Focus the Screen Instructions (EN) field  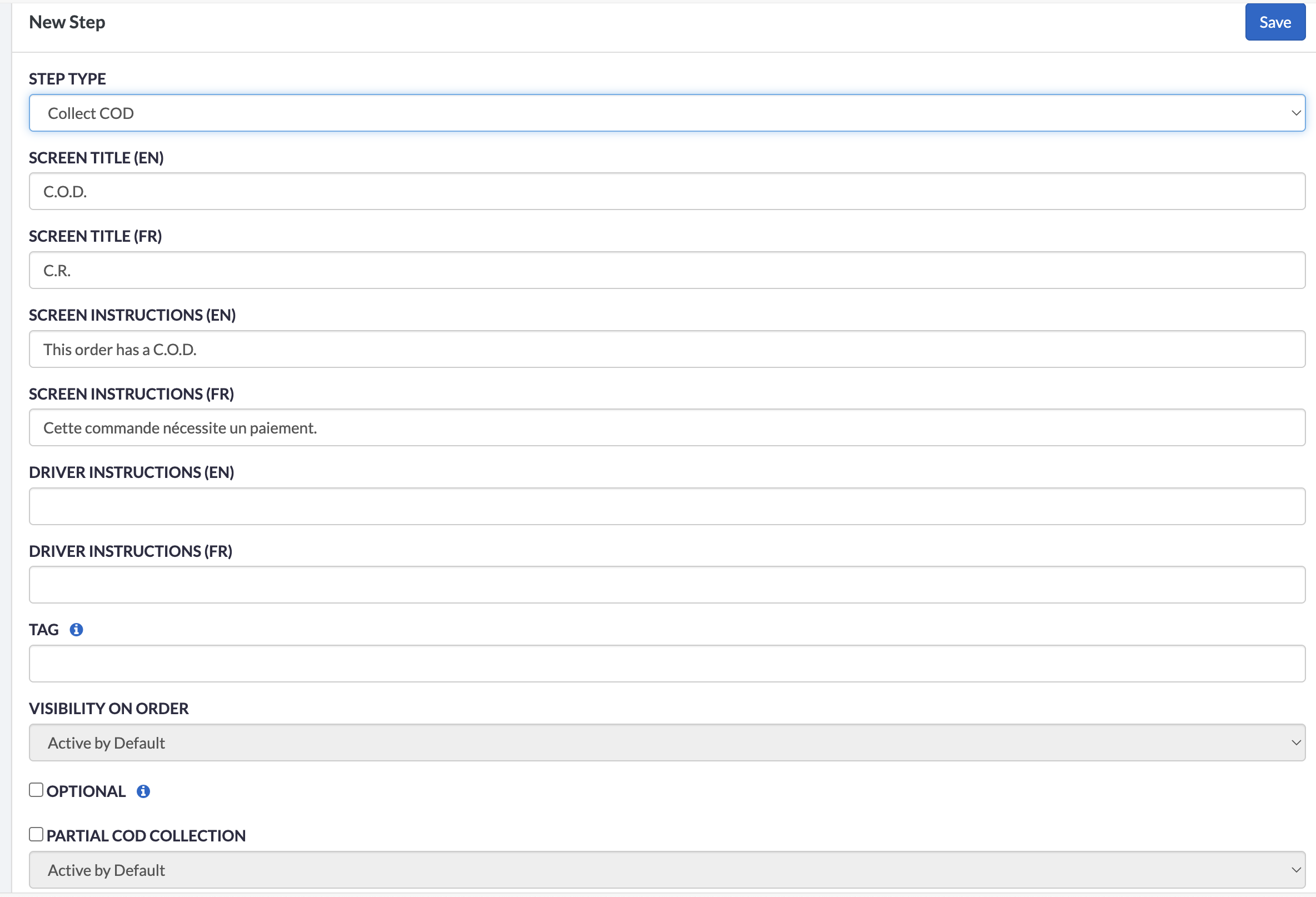(666, 349)
